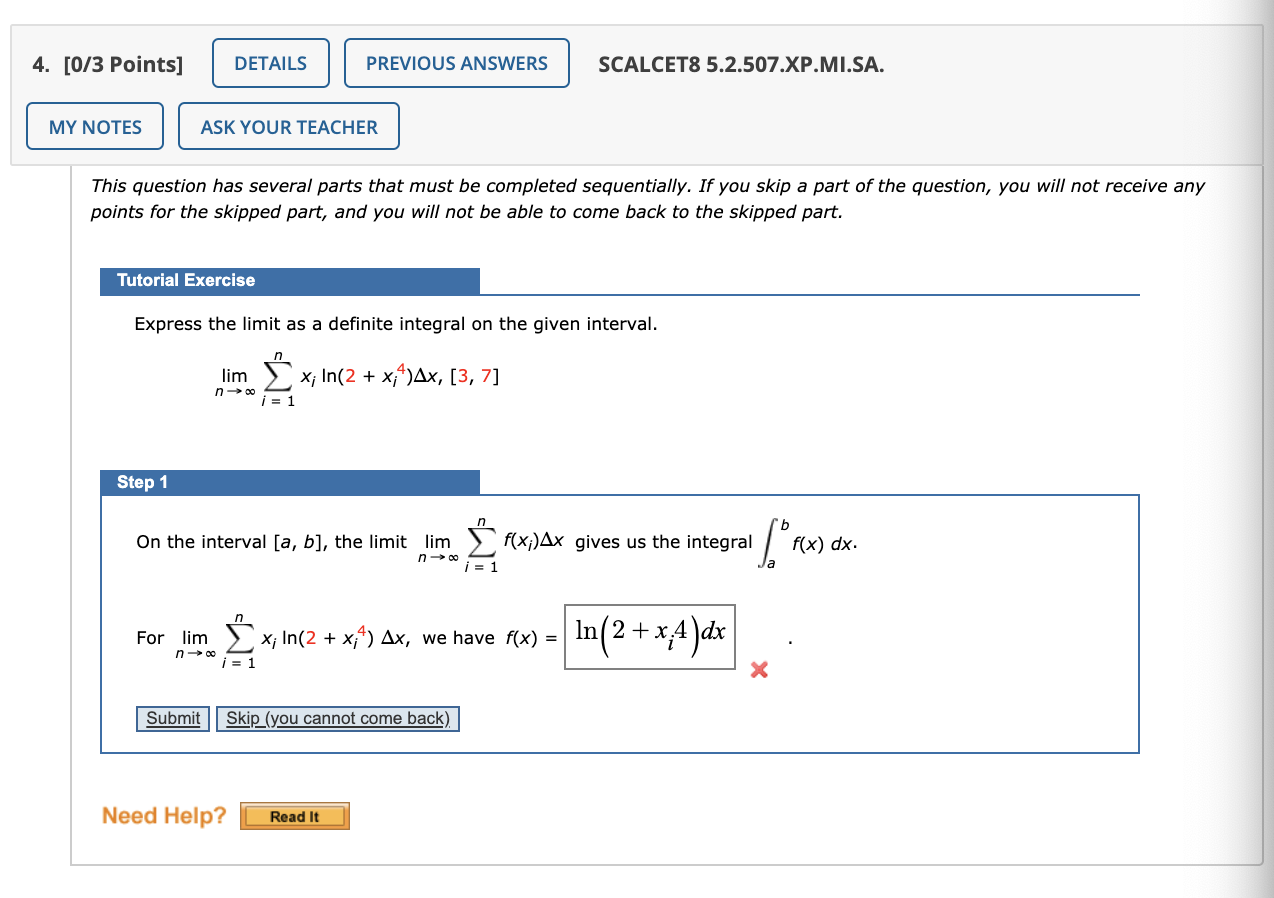Submit the answer for Step 1
This screenshot has height=898, width=1274.
(172, 718)
